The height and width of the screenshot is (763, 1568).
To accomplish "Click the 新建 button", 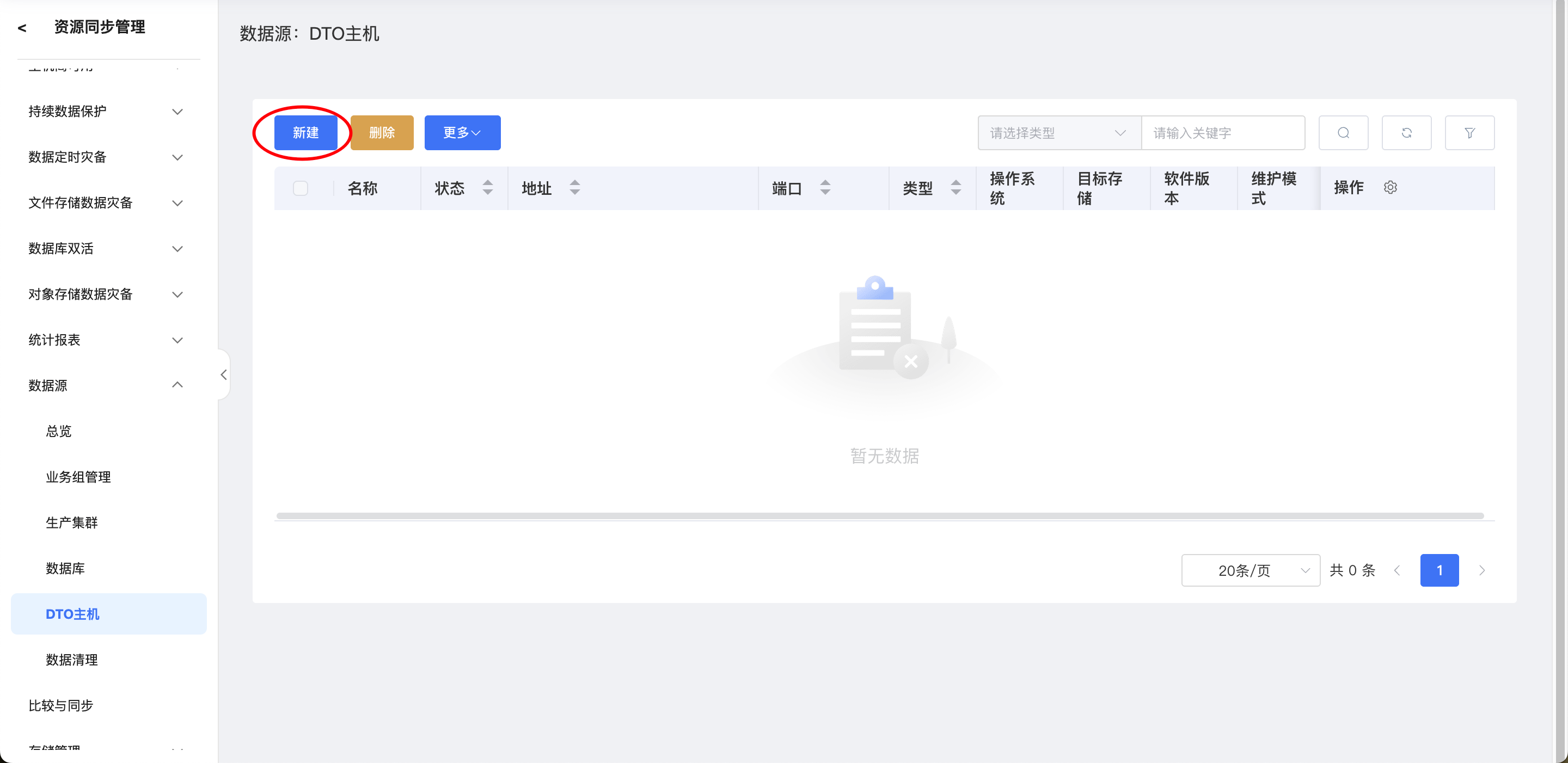I will [305, 133].
